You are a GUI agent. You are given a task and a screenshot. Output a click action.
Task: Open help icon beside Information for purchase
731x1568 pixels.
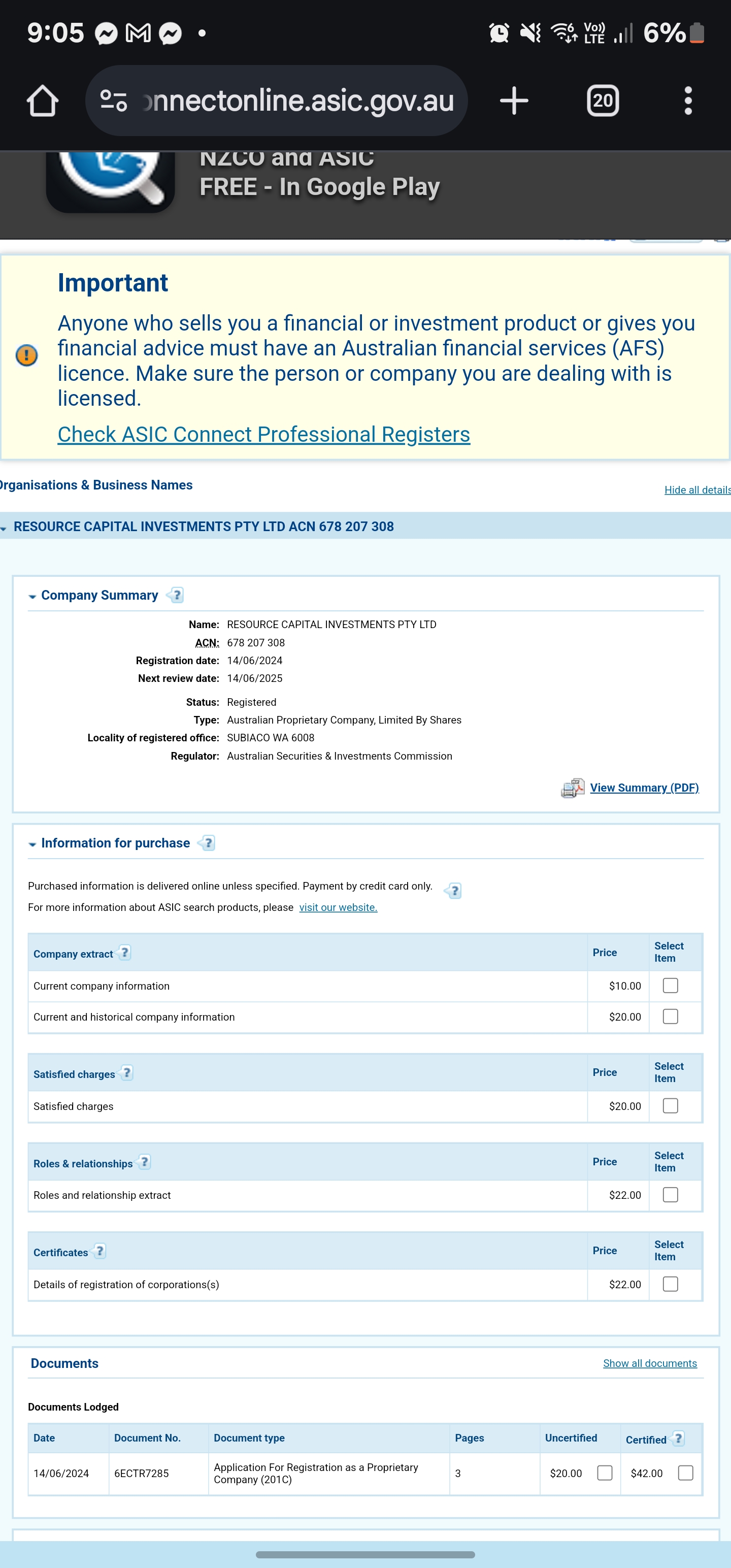[x=207, y=843]
